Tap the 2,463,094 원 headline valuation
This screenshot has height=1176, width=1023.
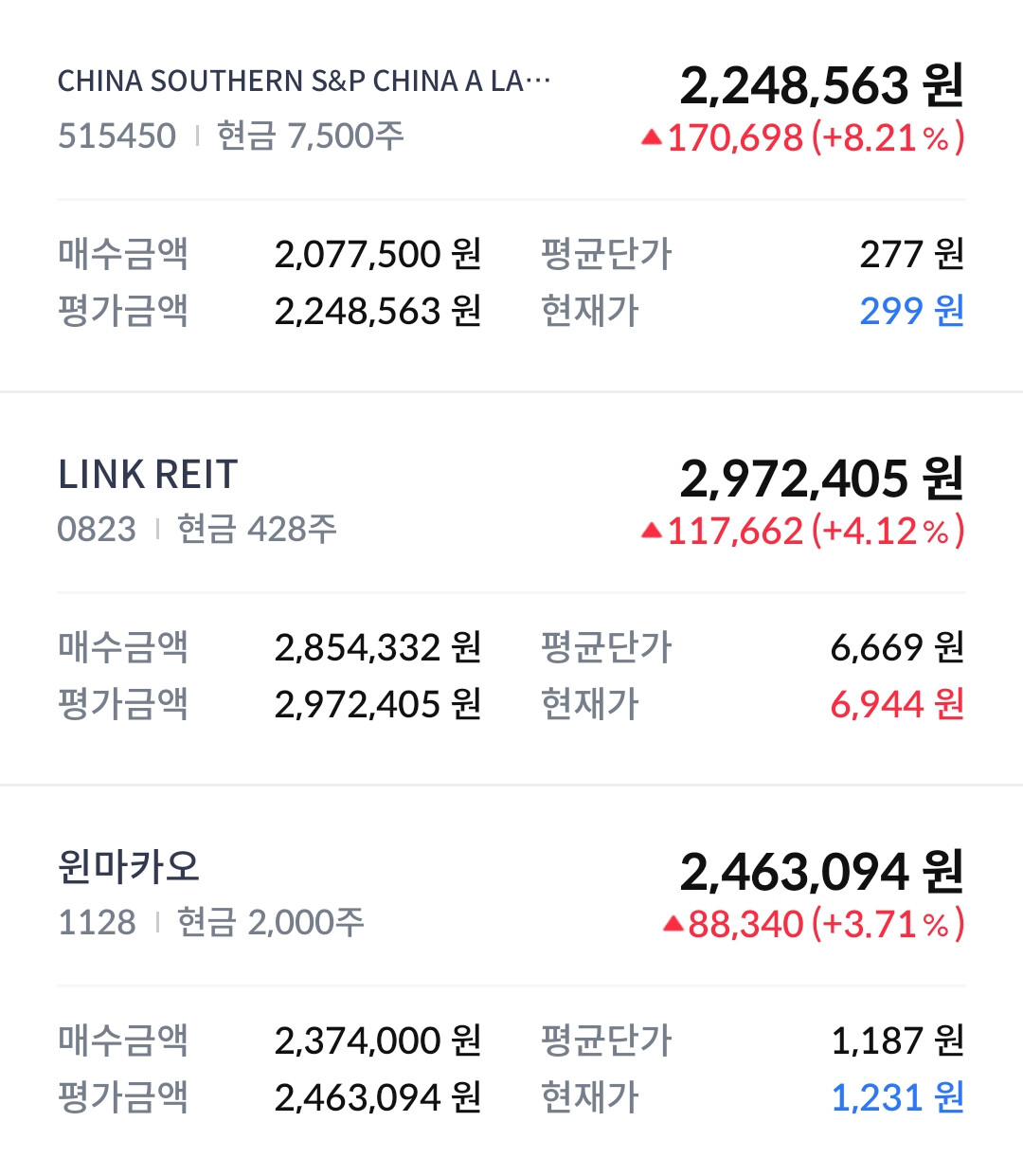pyautogui.click(x=821, y=872)
